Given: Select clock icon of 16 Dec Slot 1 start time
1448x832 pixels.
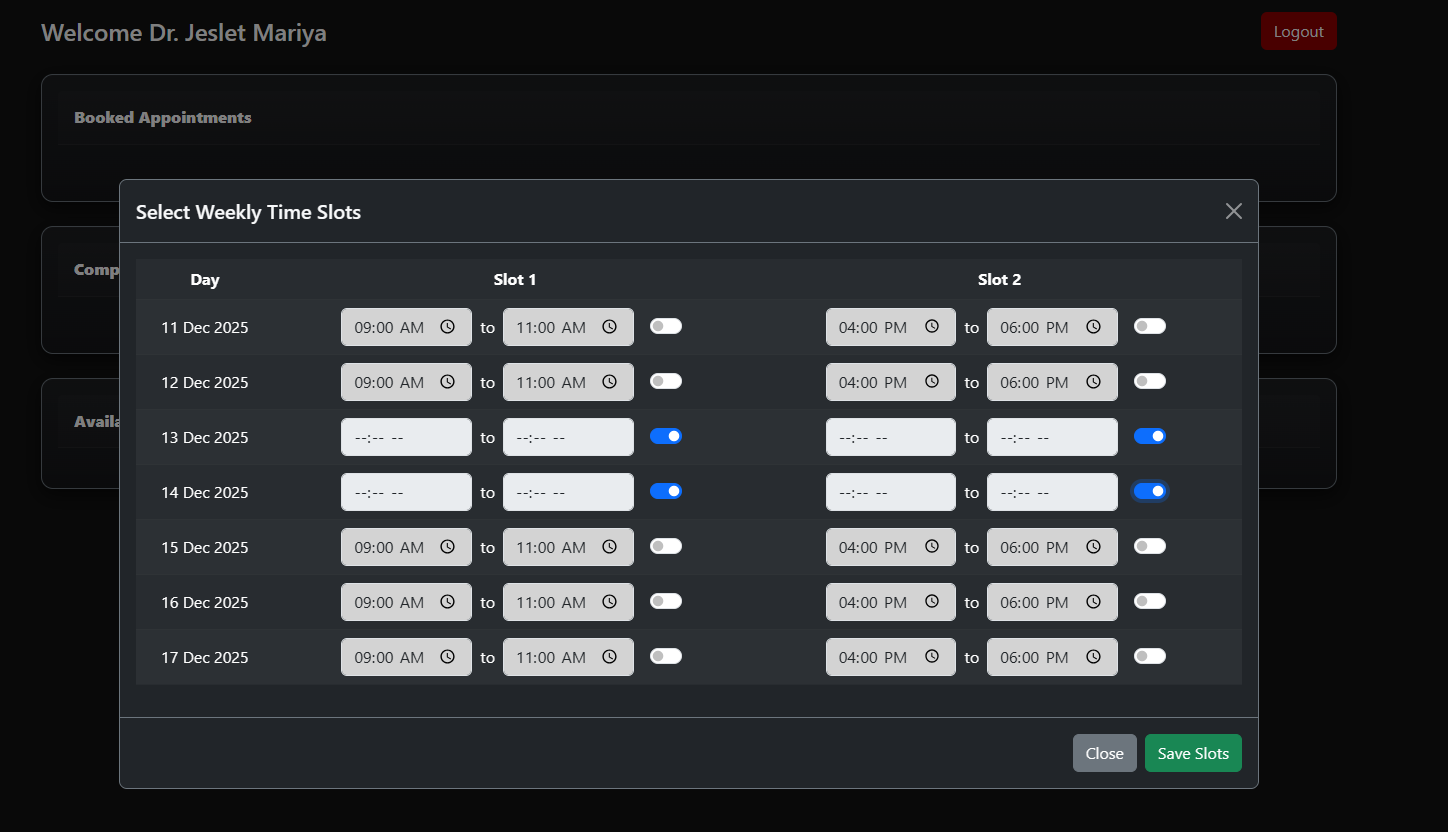Looking at the screenshot, I should [448, 602].
